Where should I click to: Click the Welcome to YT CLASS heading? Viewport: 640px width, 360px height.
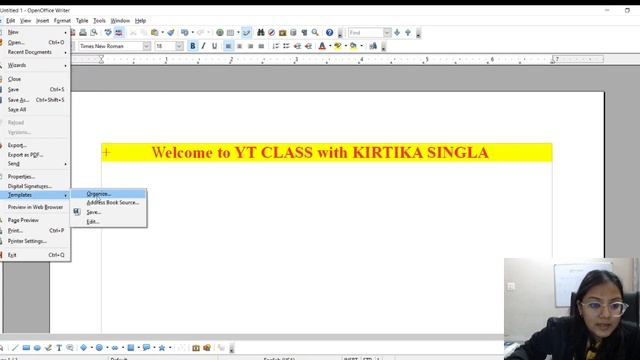point(320,153)
